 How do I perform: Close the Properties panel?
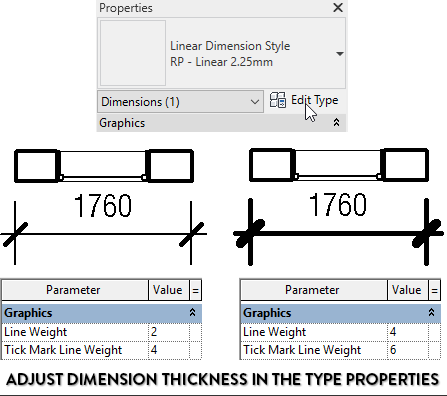click(338, 7)
